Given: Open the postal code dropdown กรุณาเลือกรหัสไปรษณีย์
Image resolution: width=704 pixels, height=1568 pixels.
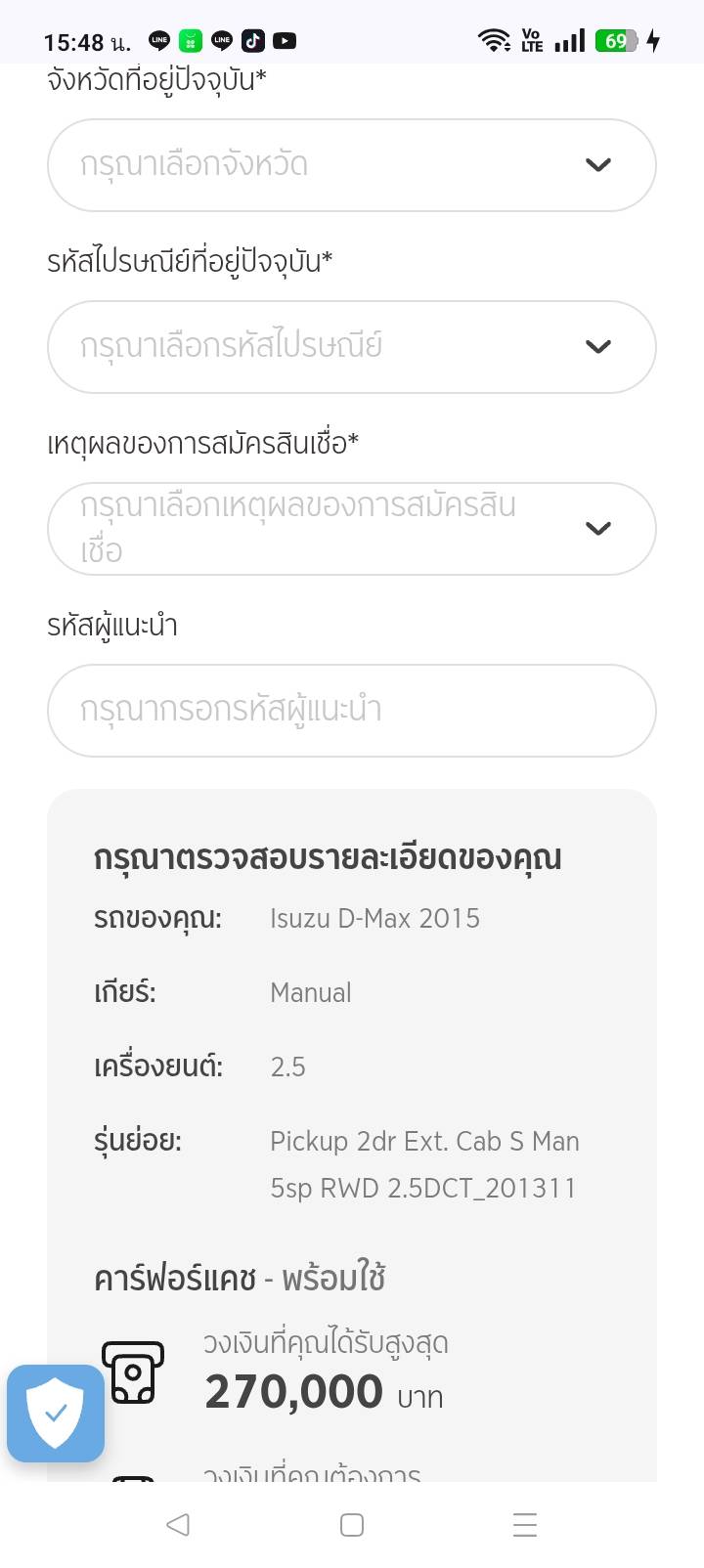Looking at the screenshot, I should 323,346.
